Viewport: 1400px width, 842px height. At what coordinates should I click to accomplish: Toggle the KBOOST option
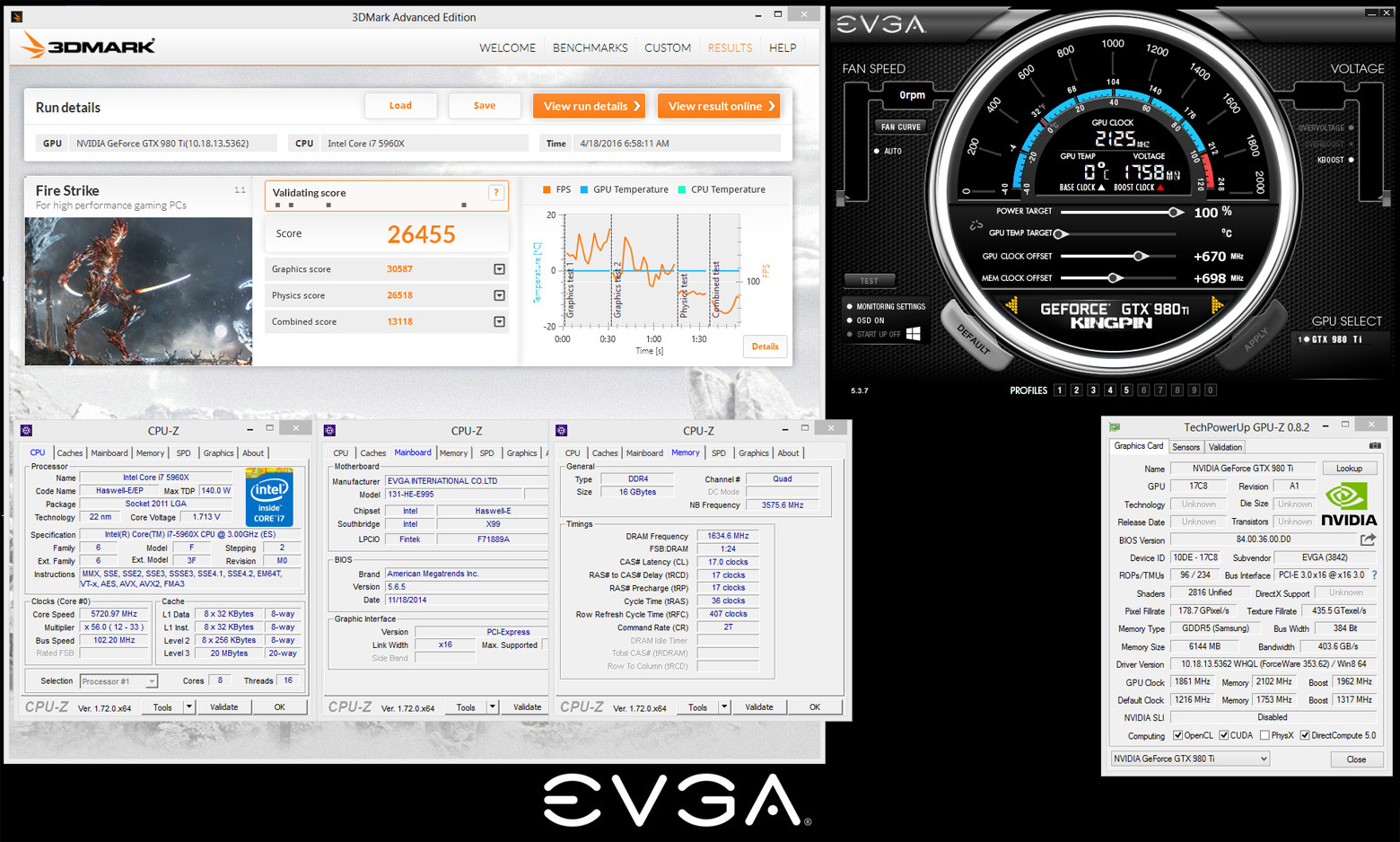[x=1352, y=160]
